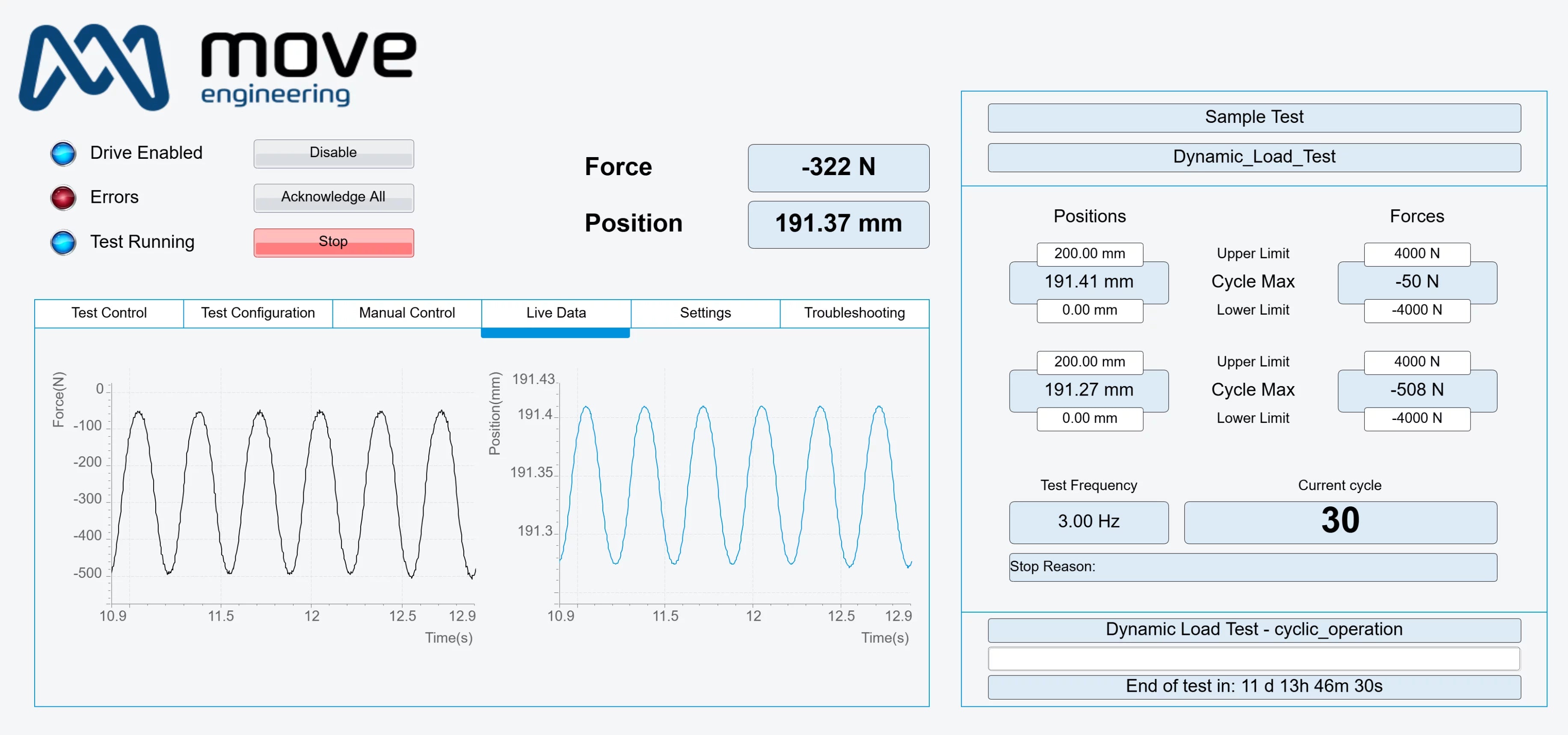Click the Move Engineering logo
Image resolution: width=1568 pixels, height=735 pixels.
click(x=217, y=68)
